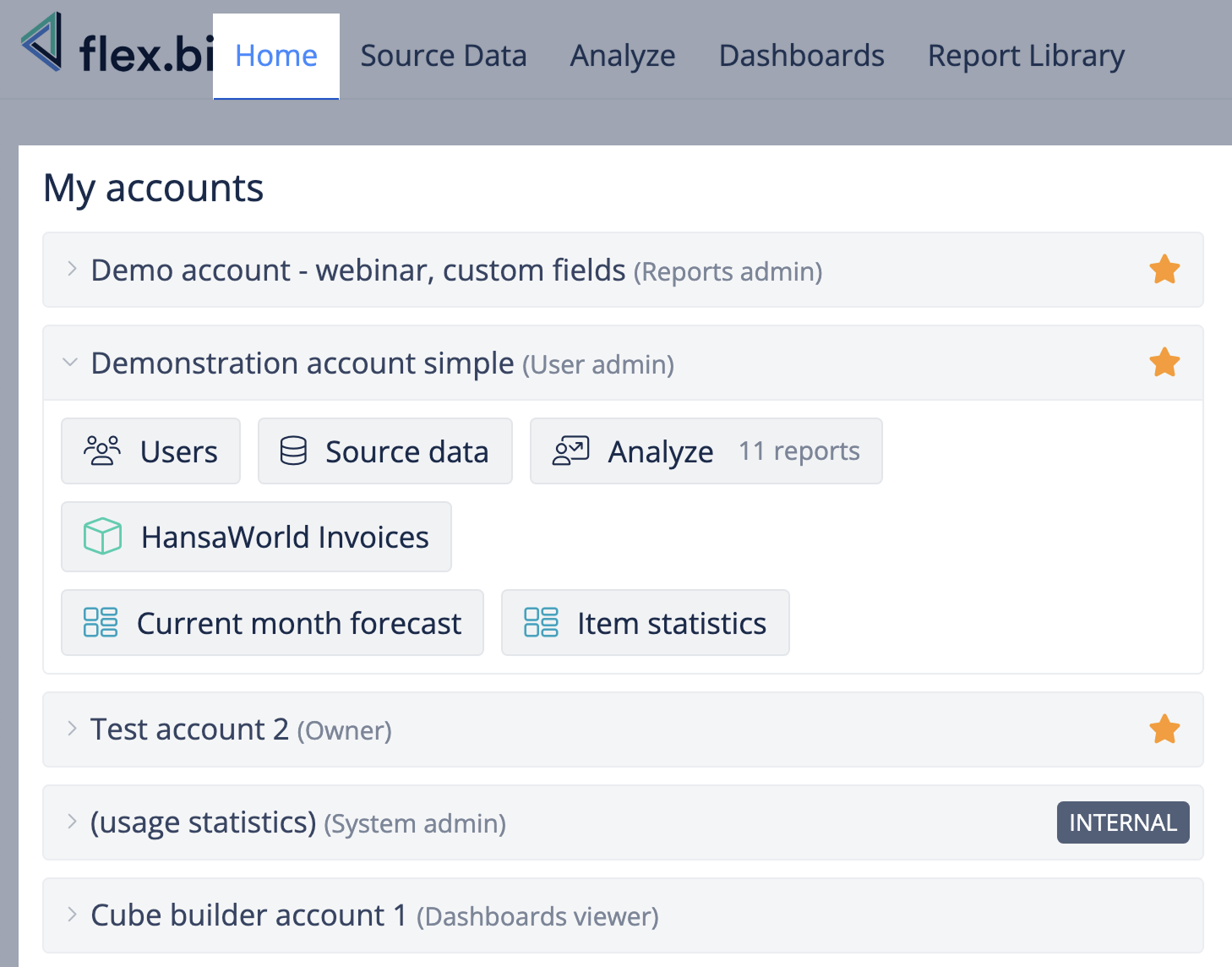Go to the Dashboards tab
The height and width of the screenshot is (967, 1232).
[801, 56]
